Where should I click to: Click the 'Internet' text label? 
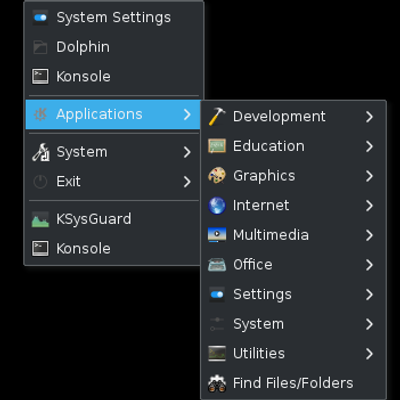coord(261,205)
